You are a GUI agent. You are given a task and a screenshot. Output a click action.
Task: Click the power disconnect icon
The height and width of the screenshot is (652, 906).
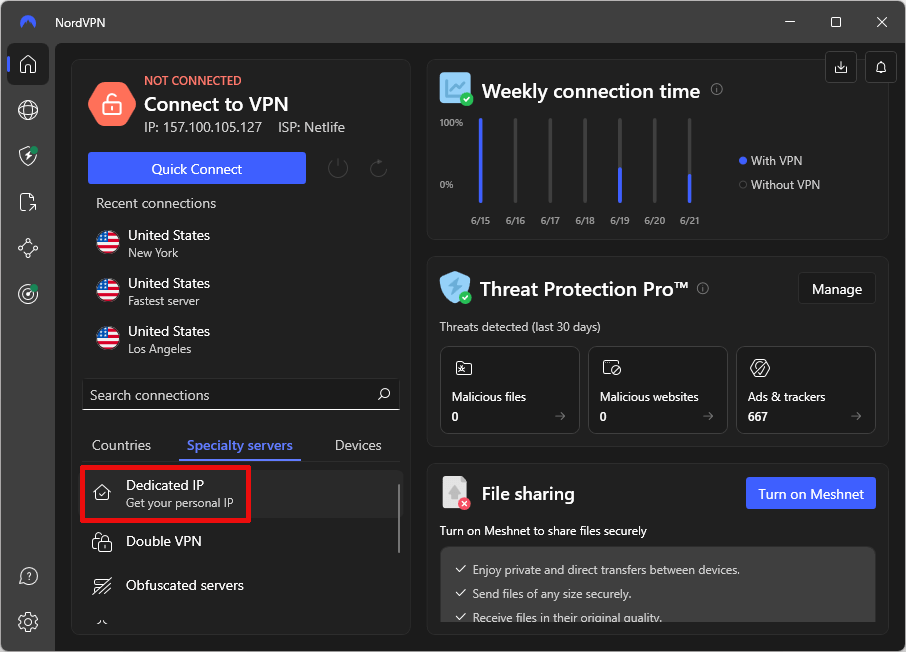click(x=338, y=168)
